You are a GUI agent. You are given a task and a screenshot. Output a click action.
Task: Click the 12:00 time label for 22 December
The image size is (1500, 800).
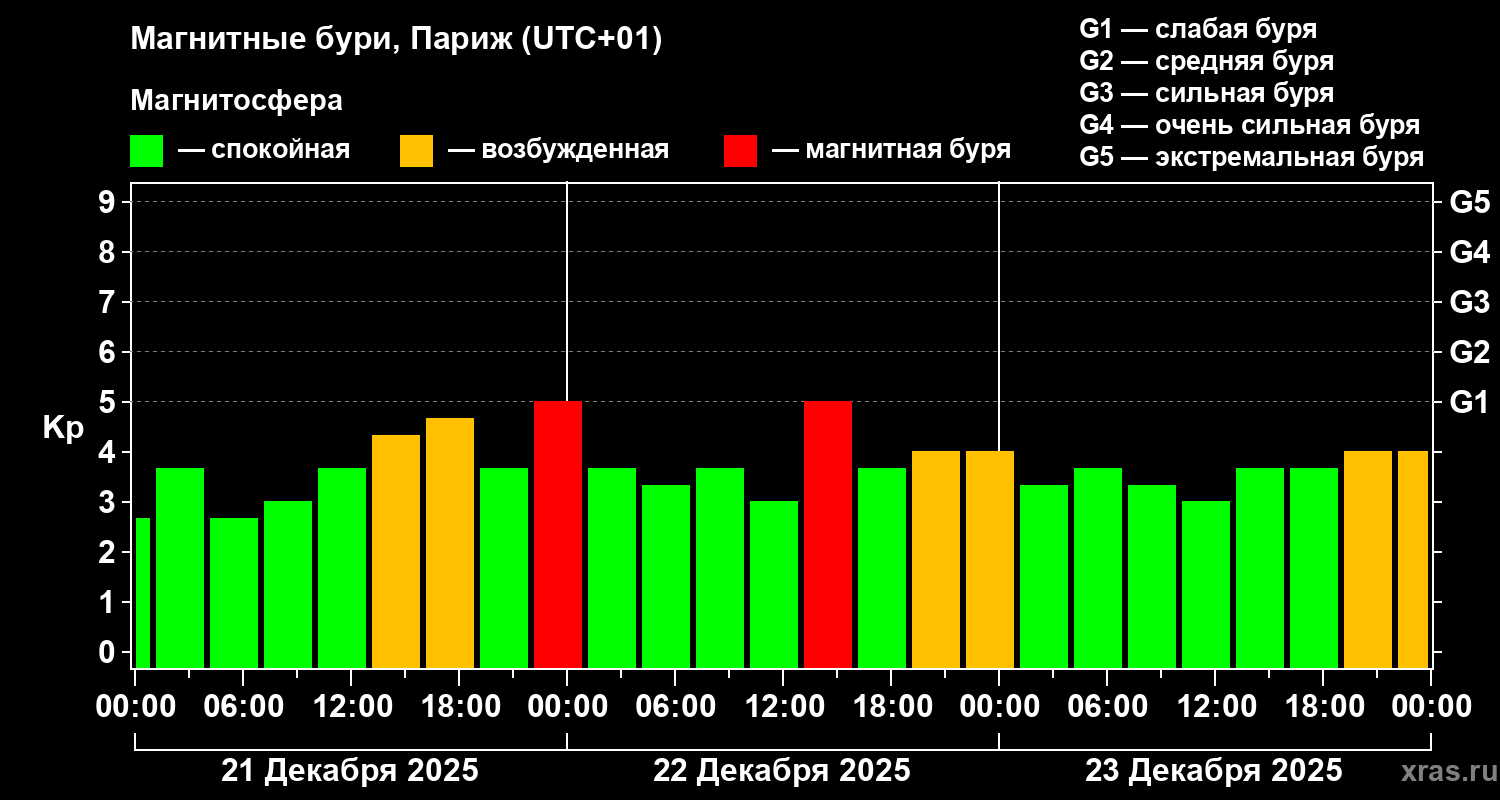(x=783, y=706)
